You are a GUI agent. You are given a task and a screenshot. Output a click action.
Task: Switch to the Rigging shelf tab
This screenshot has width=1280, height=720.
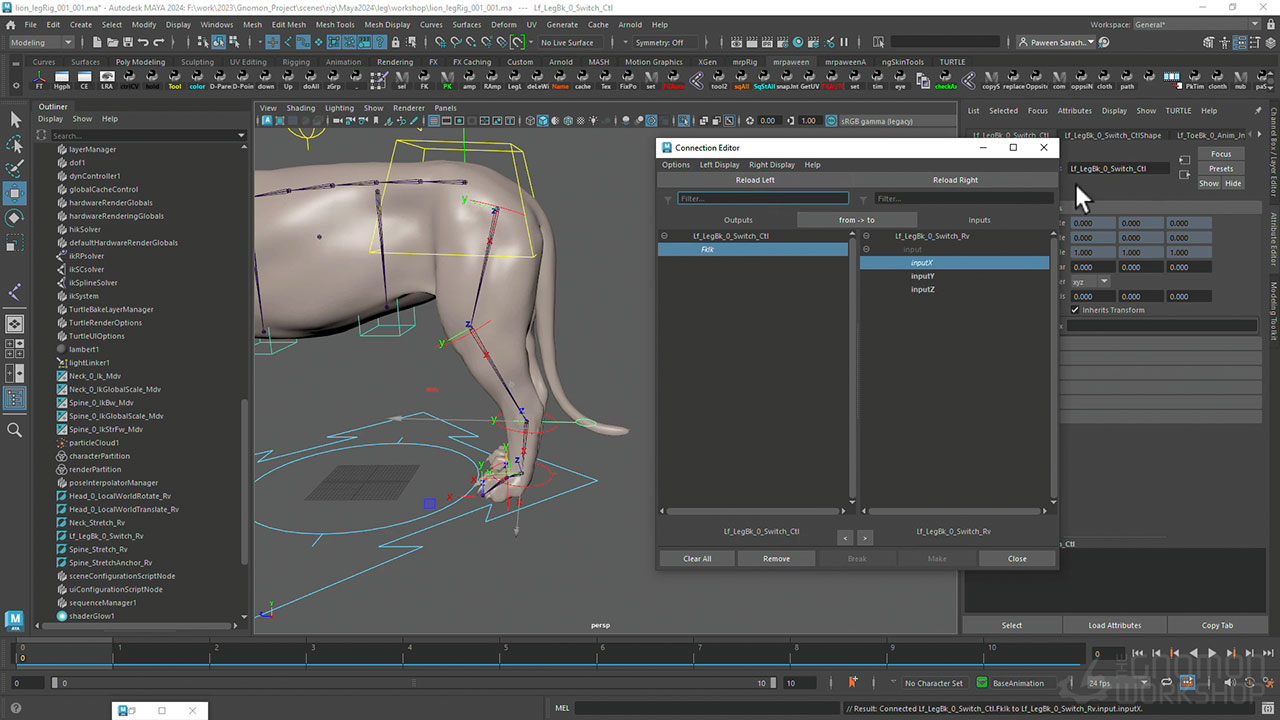(296, 62)
